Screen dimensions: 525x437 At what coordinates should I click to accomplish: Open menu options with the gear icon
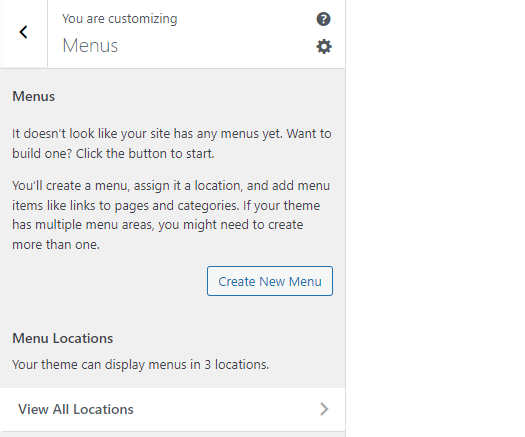click(x=324, y=47)
